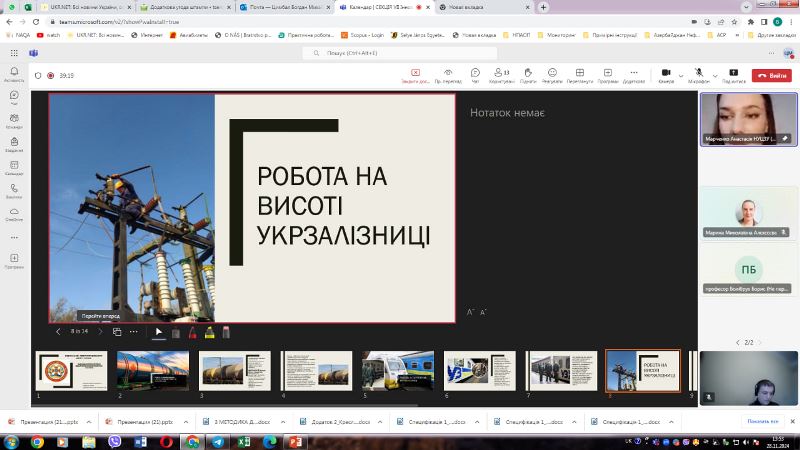800x450 pixels.
Task: Expand menu for Презентация (21).pptx download
Action: click(186, 422)
